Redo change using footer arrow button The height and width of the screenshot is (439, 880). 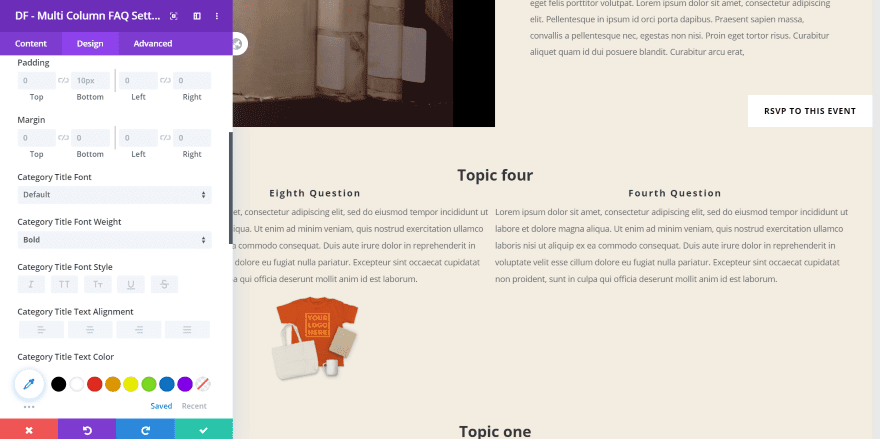click(145, 429)
